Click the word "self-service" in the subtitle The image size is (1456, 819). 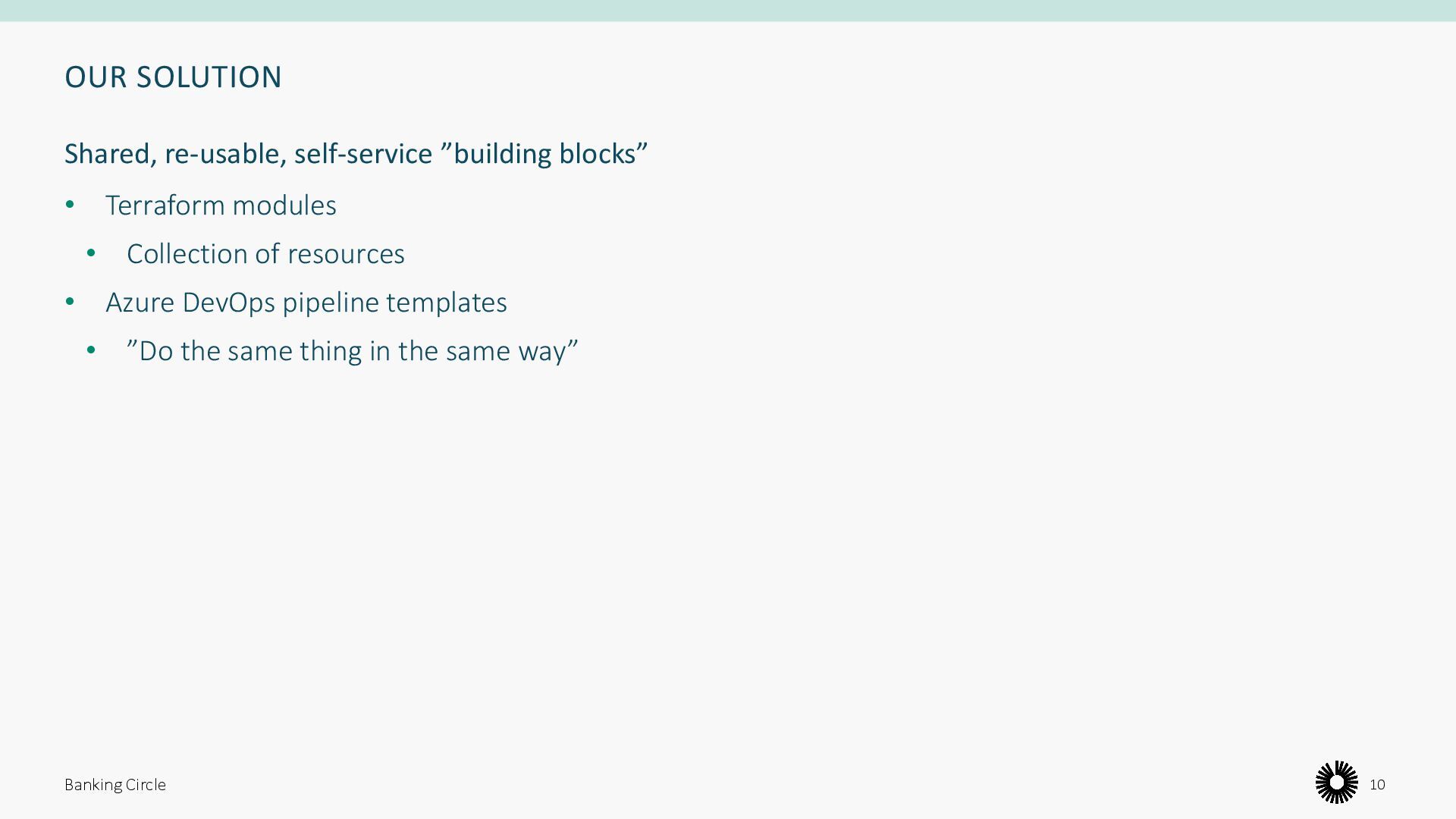363,154
